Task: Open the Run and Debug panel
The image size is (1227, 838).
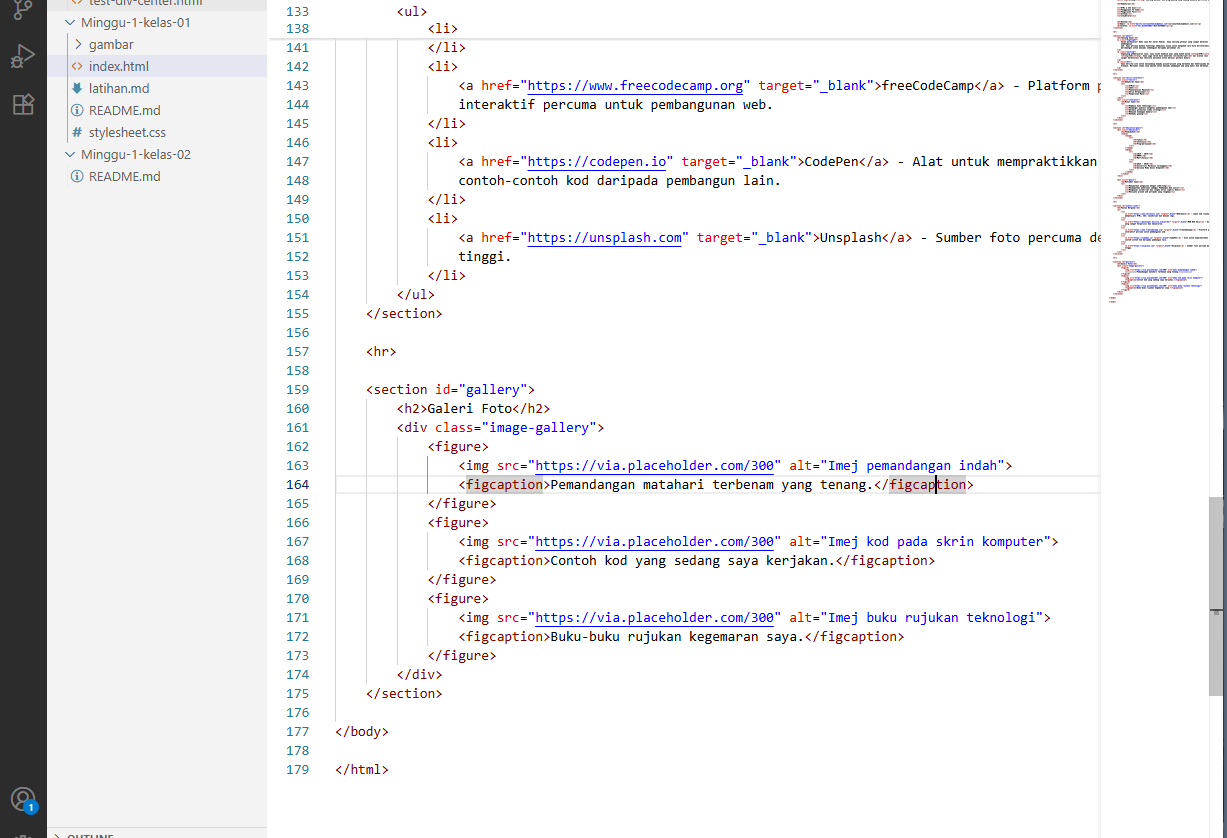Action: [x=22, y=56]
